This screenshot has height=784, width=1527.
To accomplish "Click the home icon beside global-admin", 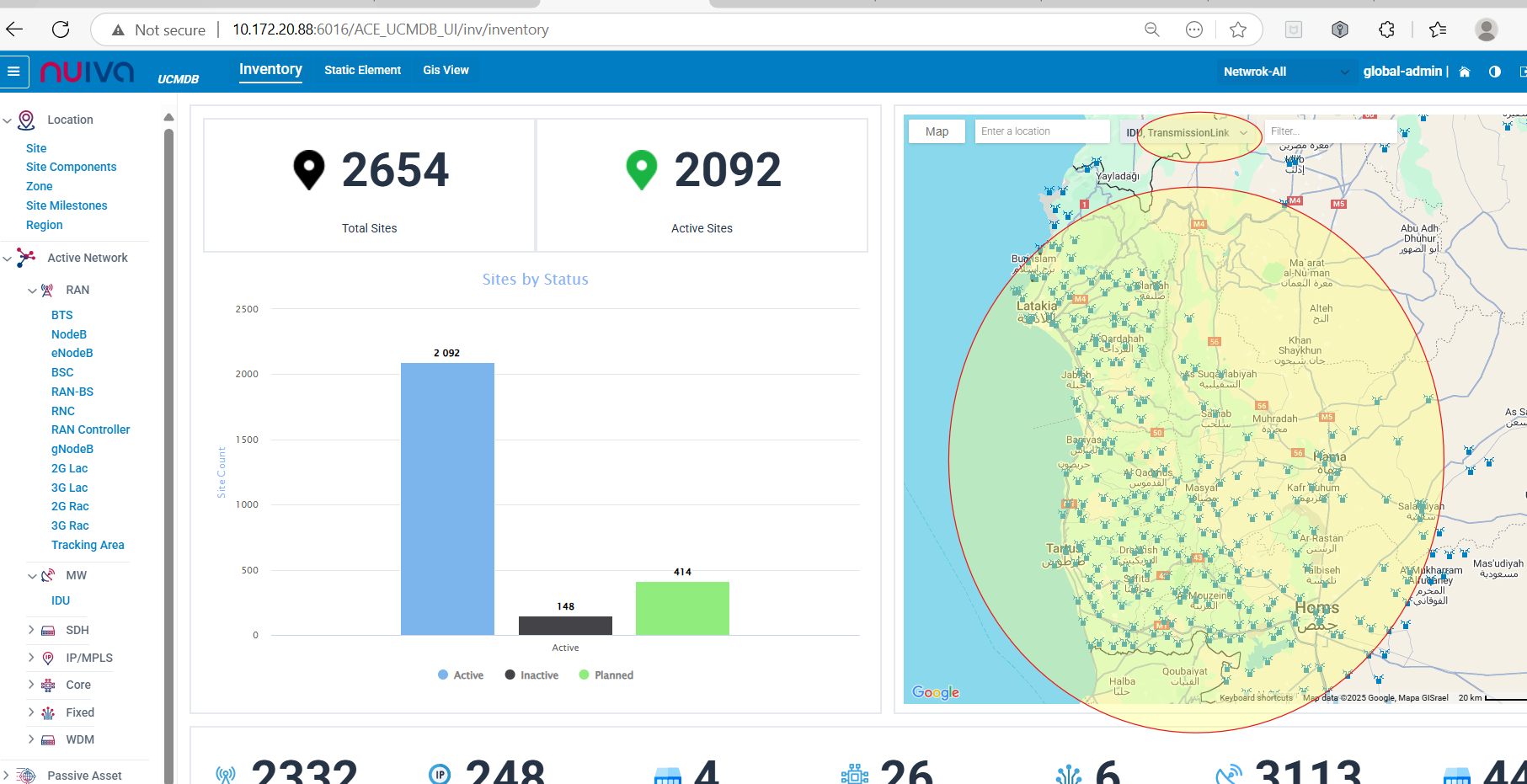I will (x=1465, y=72).
